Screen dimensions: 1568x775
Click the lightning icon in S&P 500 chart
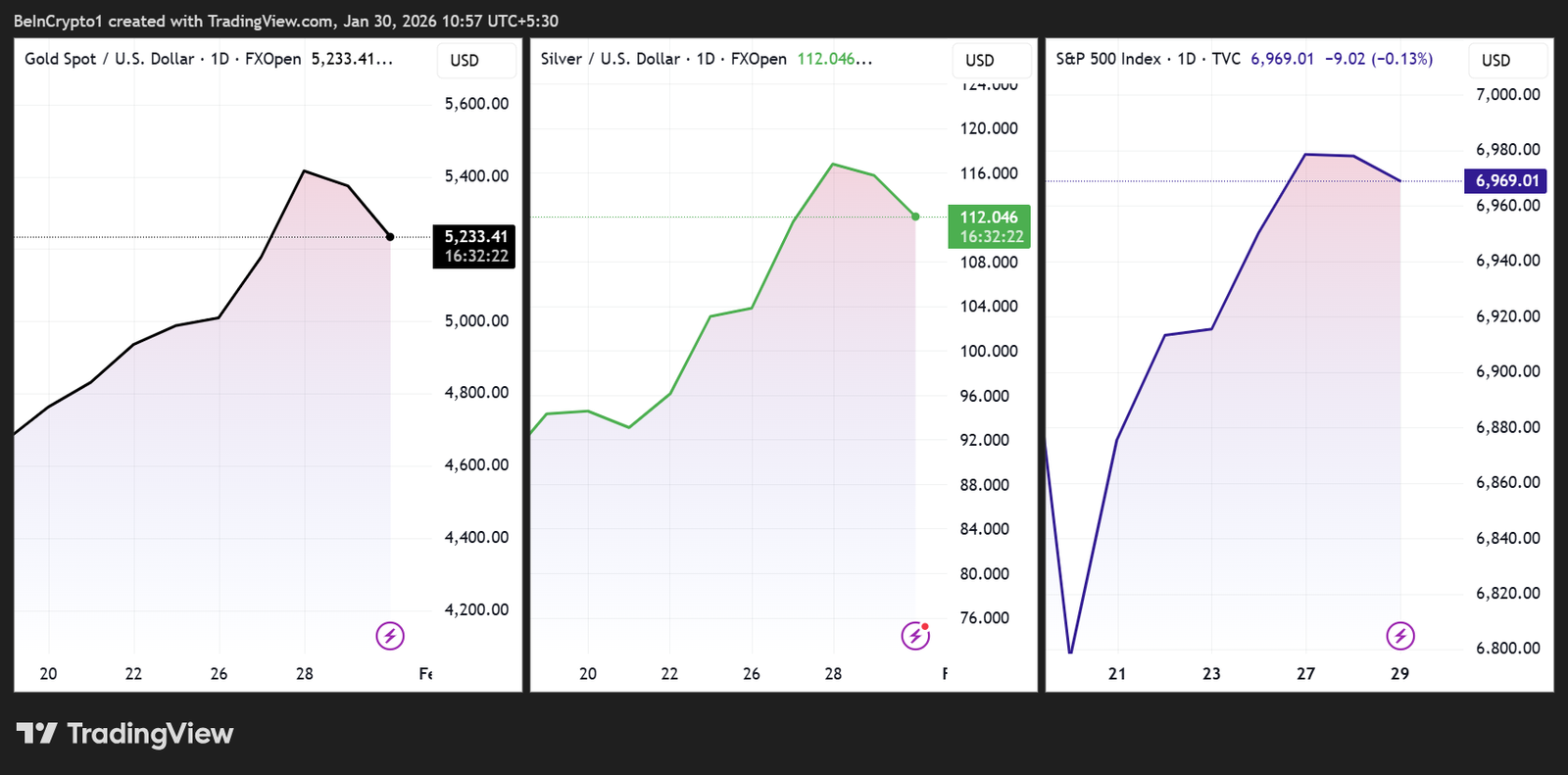[1400, 636]
